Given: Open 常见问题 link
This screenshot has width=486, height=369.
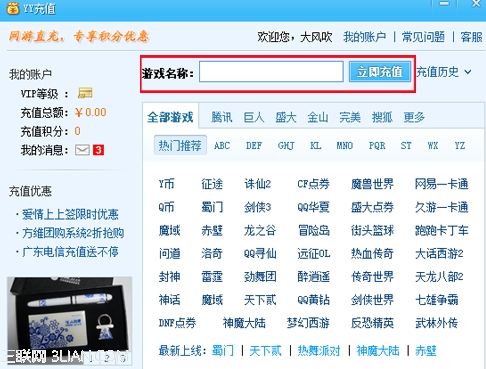Looking at the screenshot, I should pyautogui.click(x=423, y=37).
